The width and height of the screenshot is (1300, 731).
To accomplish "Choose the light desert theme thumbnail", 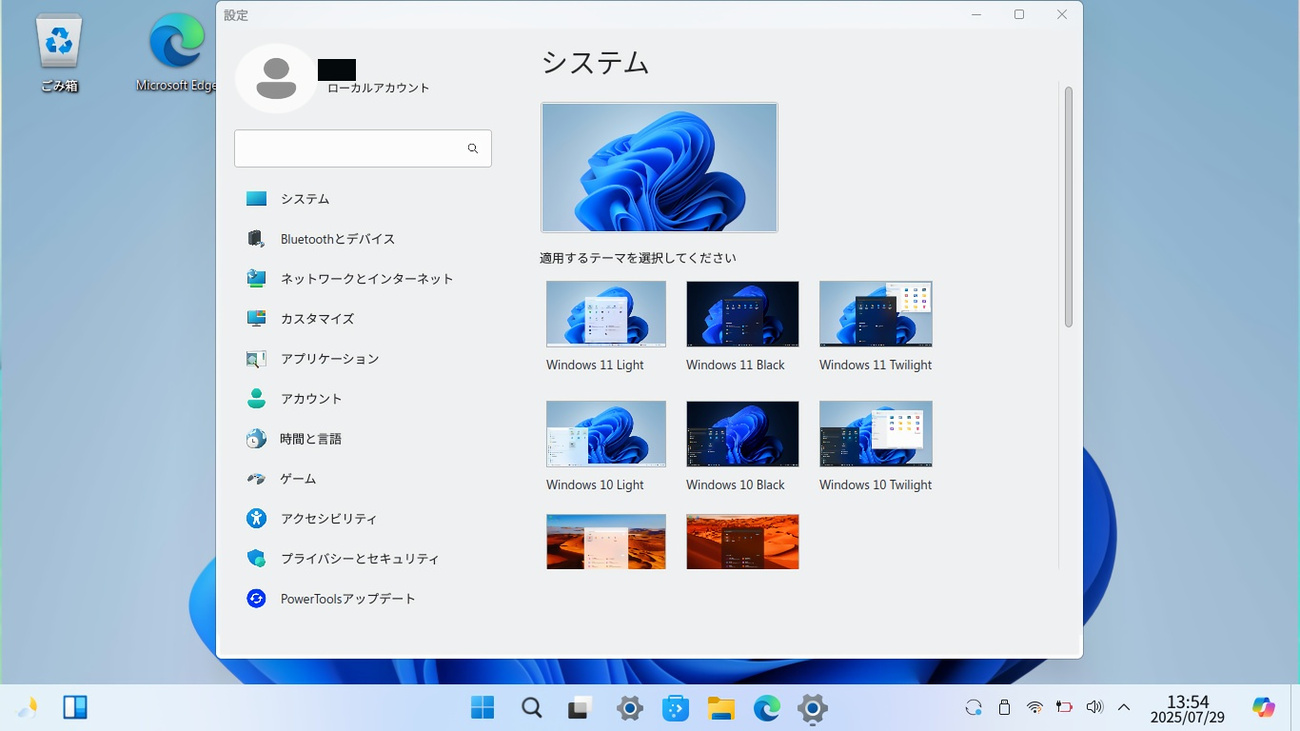I will pos(606,541).
